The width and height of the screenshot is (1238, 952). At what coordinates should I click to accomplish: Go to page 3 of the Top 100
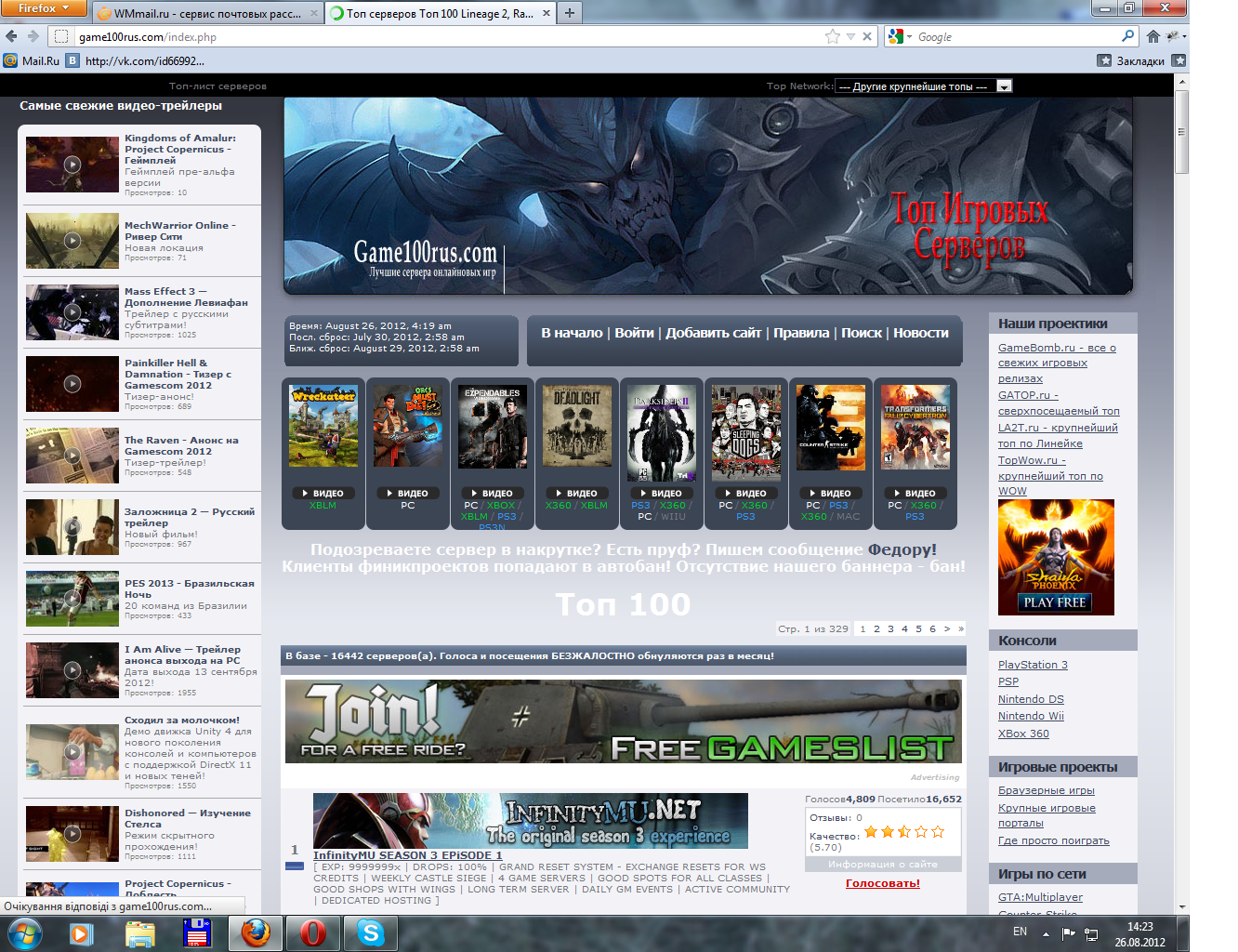coord(890,628)
